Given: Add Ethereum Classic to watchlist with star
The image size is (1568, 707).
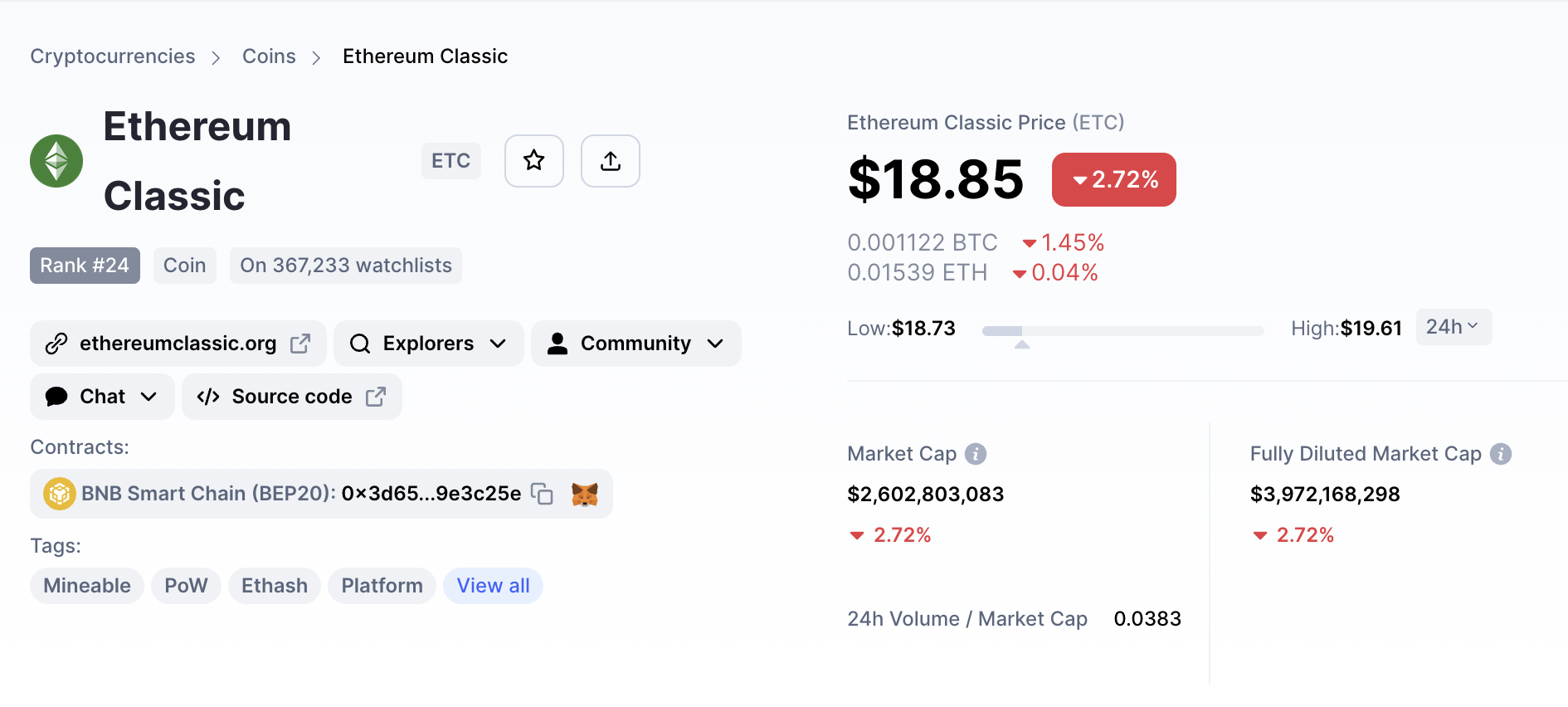Looking at the screenshot, I should click(533, 161).
